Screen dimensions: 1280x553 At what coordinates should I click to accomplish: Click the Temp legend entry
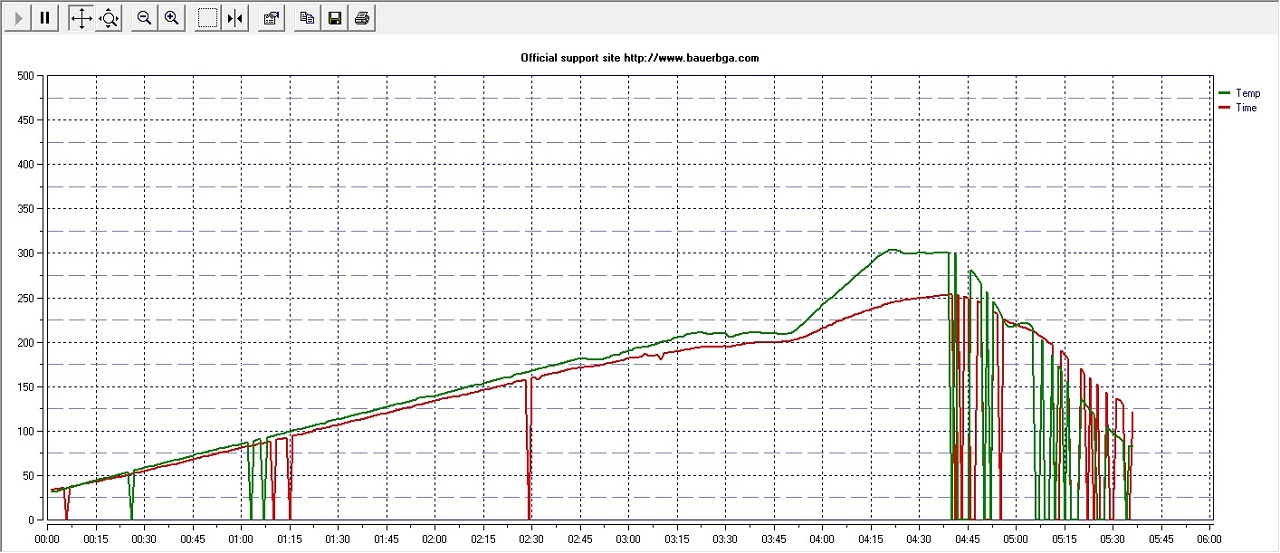[1247, 93]
